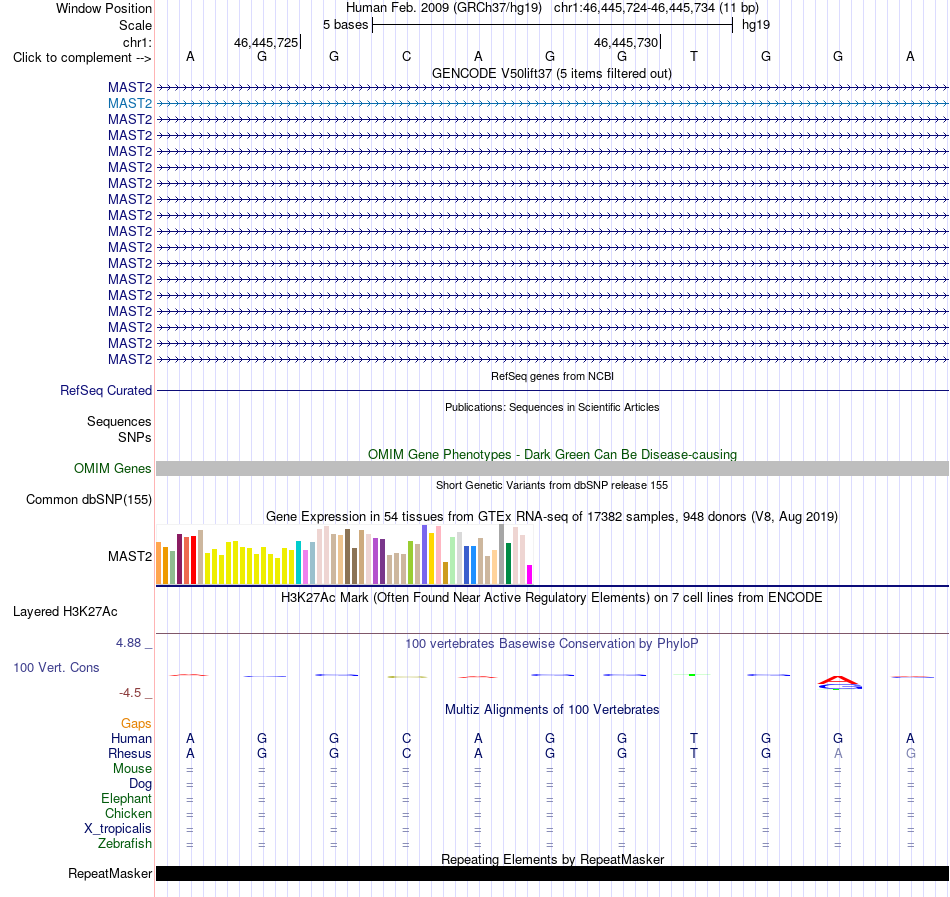Screen dimensions: 950x897
Task: Click the 46,445,730 position label
Action: pos(626,42)
